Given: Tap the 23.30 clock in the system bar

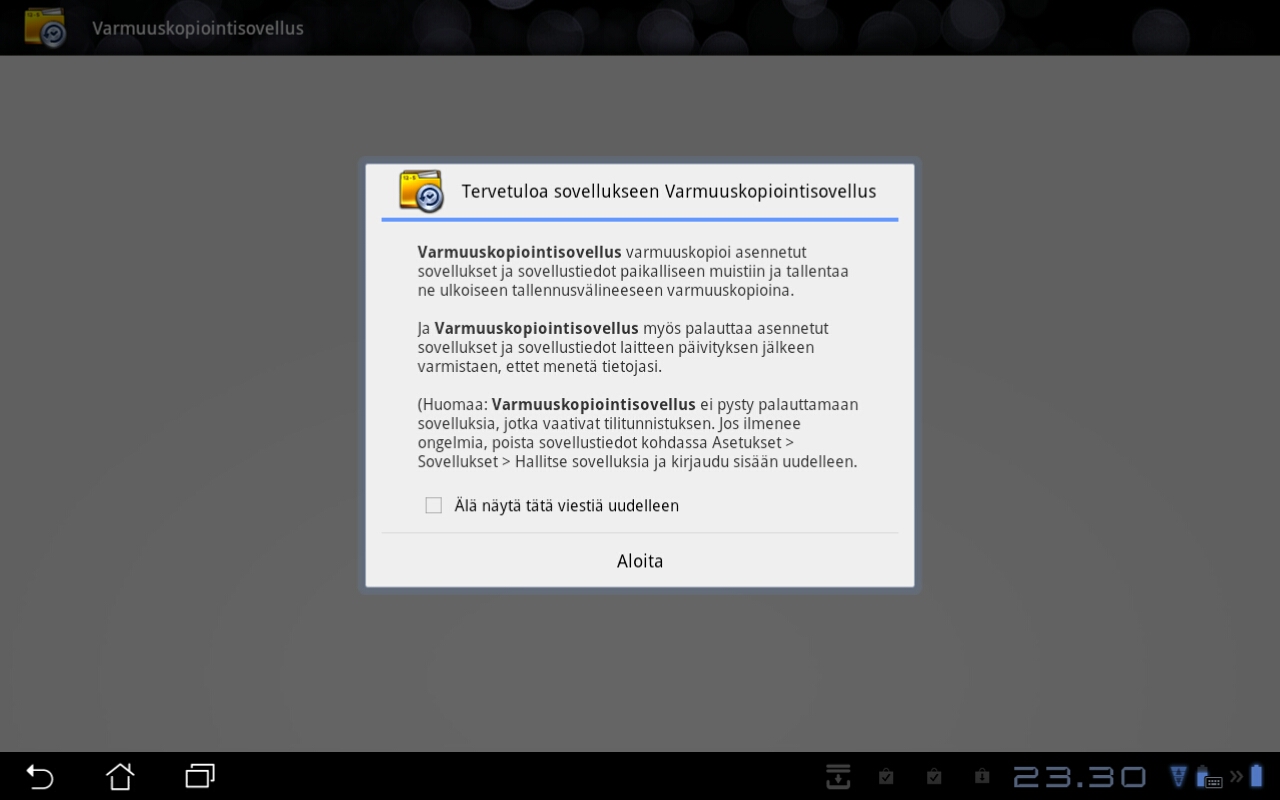Looking at the screenshot, I should [1080, 777].
